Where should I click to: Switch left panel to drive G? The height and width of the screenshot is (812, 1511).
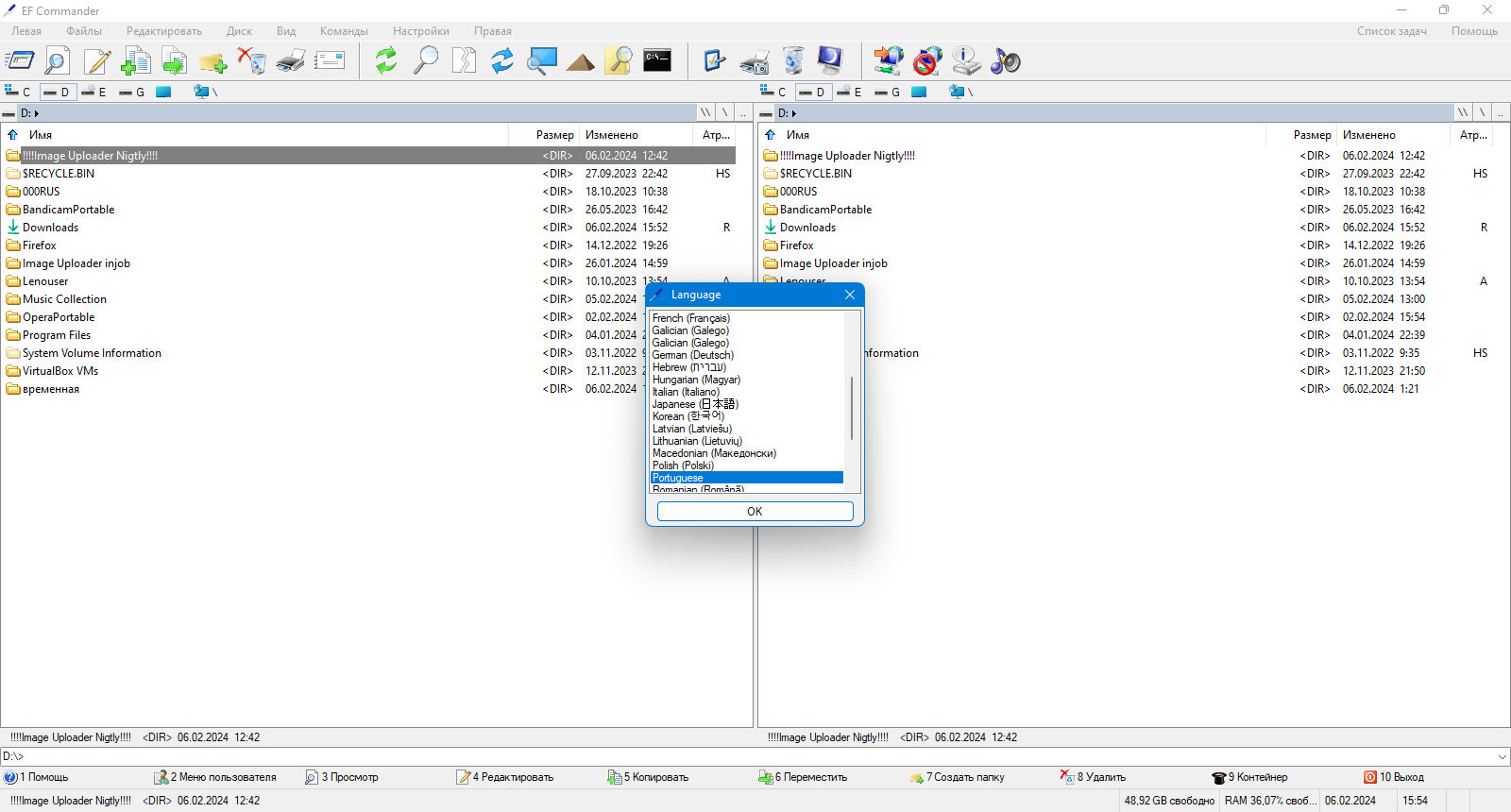[x=131, y=92]
